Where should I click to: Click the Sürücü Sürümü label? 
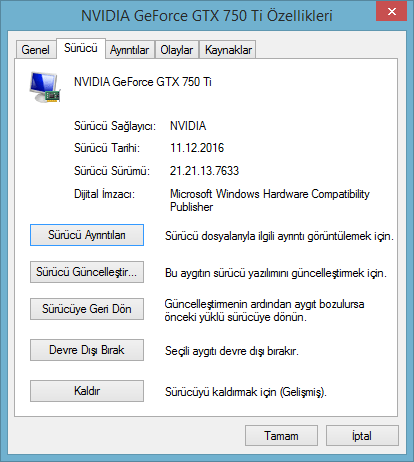pyautogui.click(x=112, y=171)
